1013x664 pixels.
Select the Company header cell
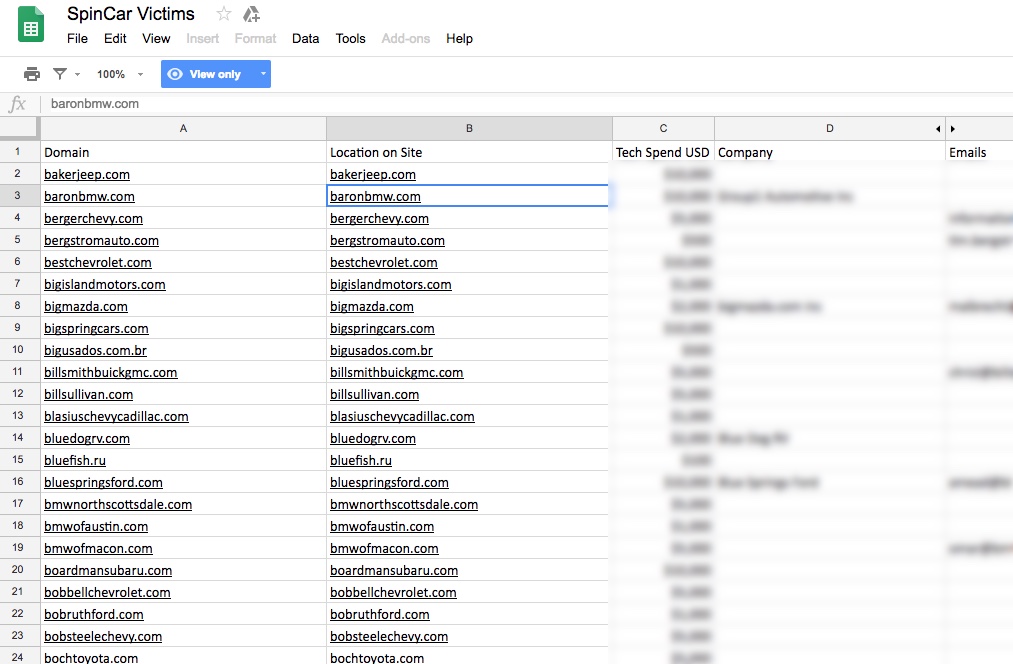click(x=830, y=152)
